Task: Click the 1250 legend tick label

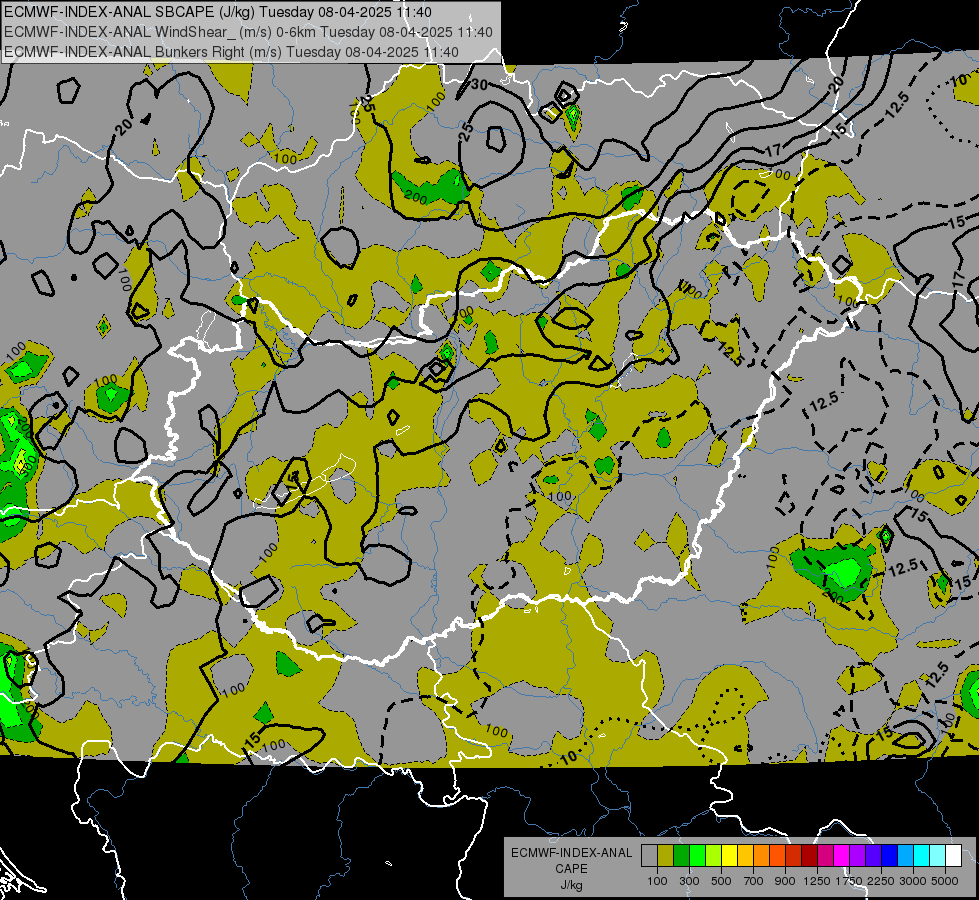Action: point(817,881)
